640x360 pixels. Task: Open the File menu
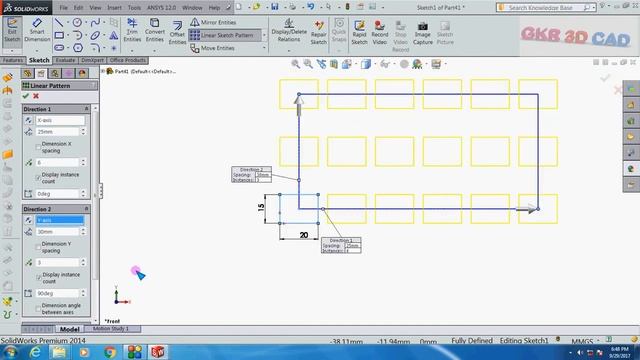pos(63,7)
